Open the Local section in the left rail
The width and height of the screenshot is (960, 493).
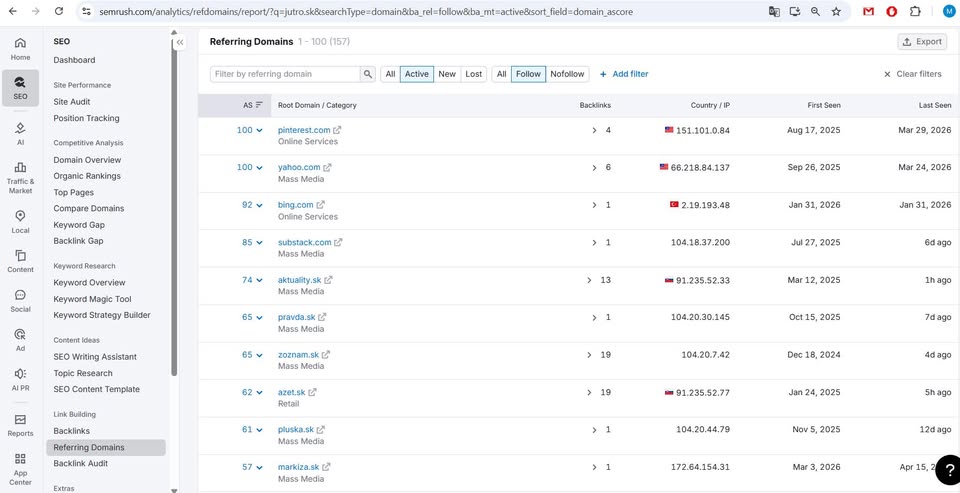20,222
